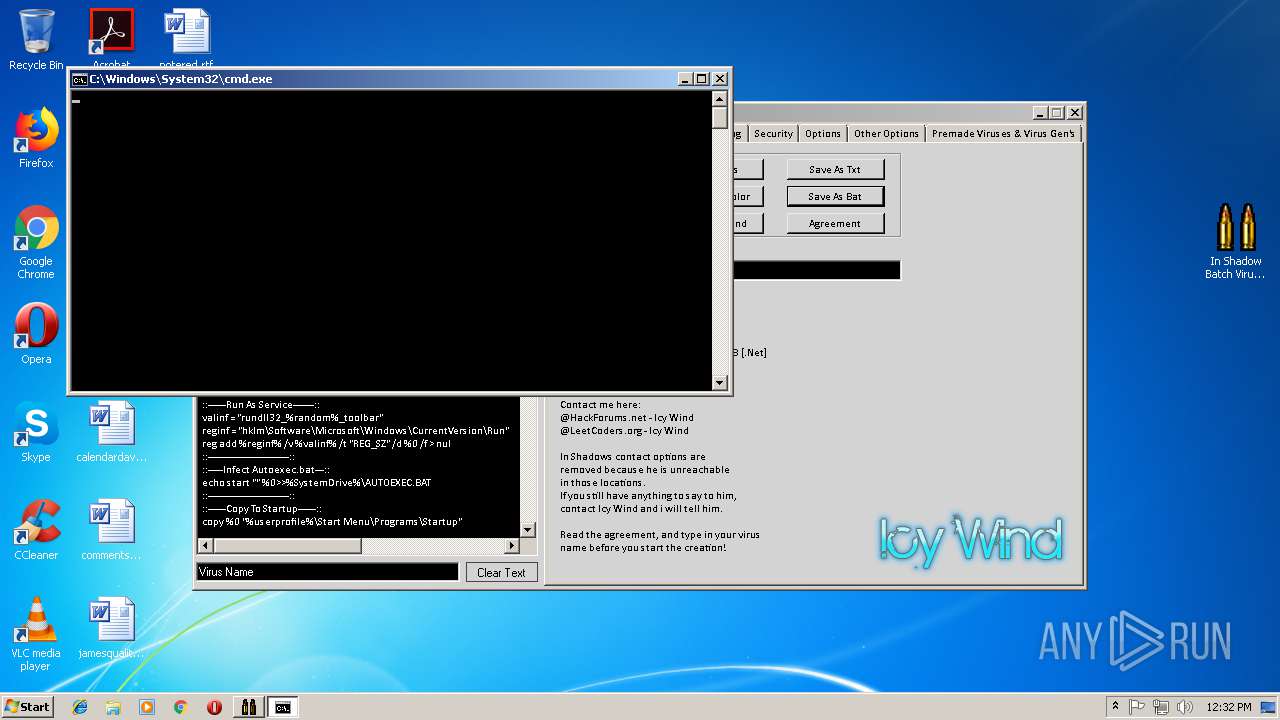
Task: Click the code box vertical scroll down arrow
Action: (x=528, y=530)
